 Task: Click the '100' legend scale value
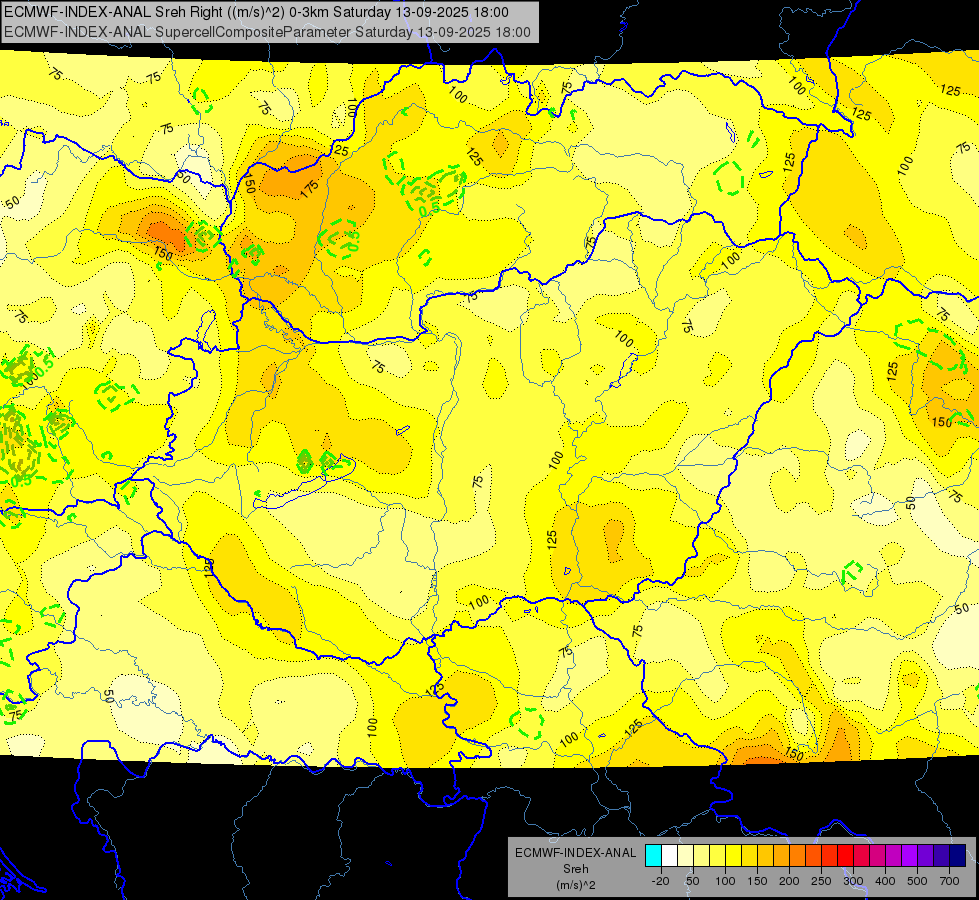pos(726,881)
